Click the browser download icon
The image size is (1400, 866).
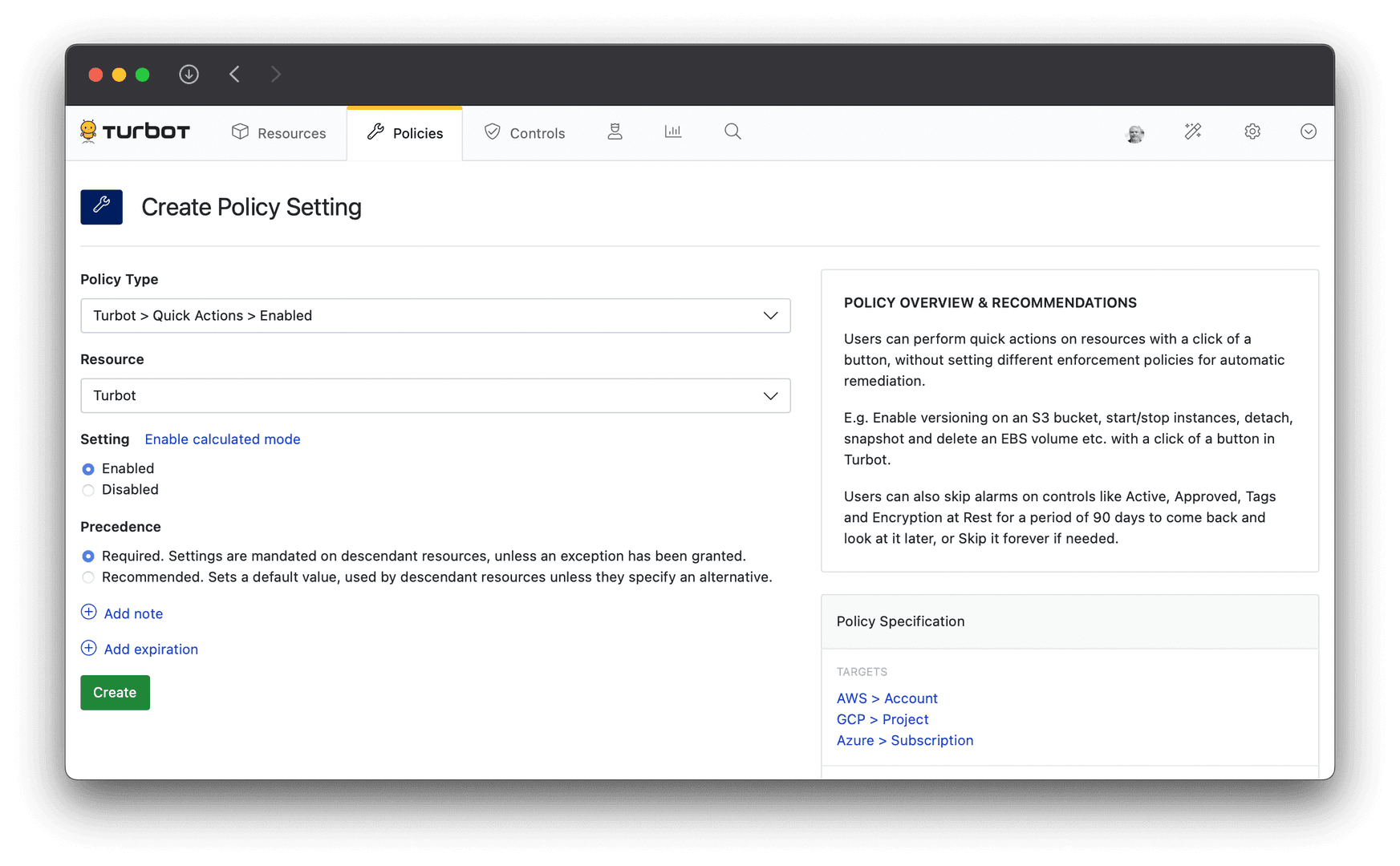point(189,75)
